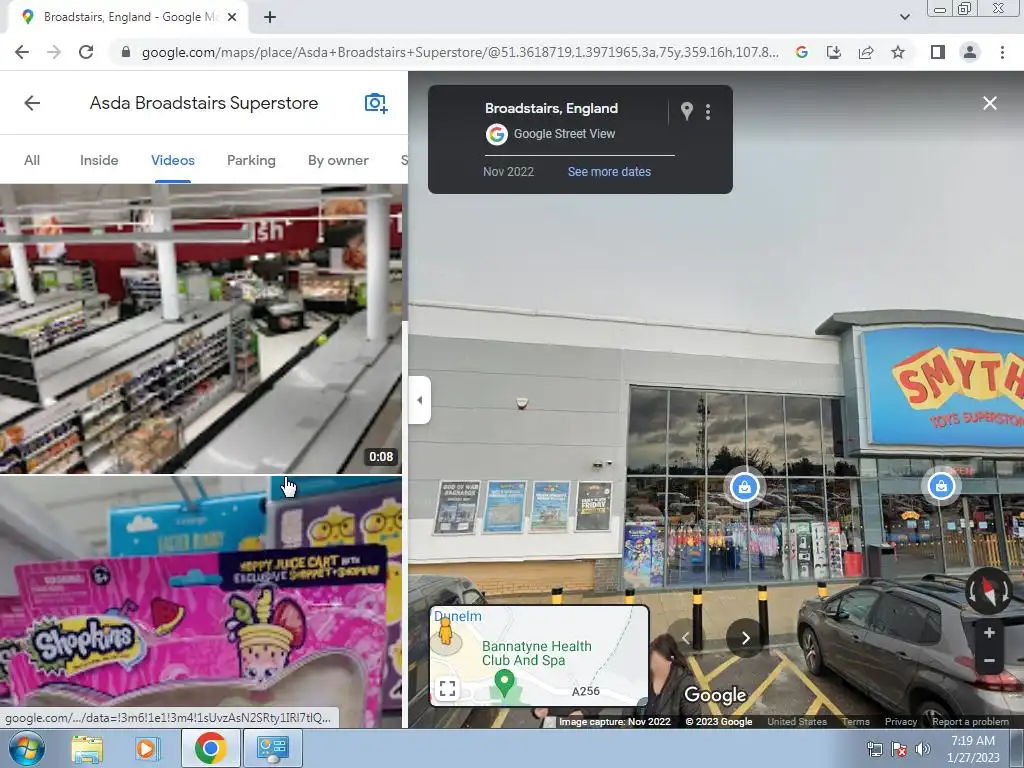Reload the current page

point(86,52)
